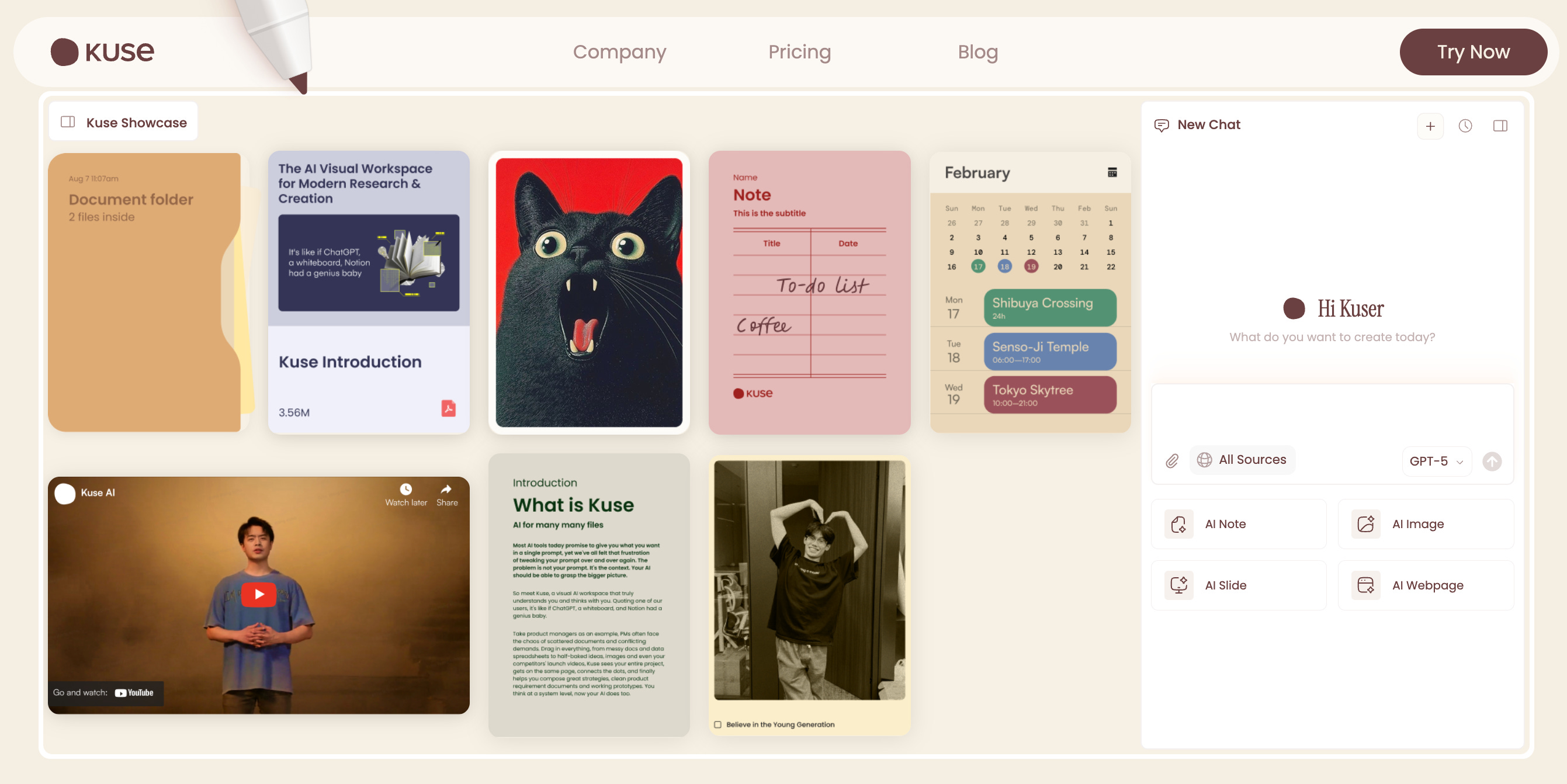1567x784 pixels.
Task: Click the attachment paperclip icon
Action: (x=1171, y=461)
